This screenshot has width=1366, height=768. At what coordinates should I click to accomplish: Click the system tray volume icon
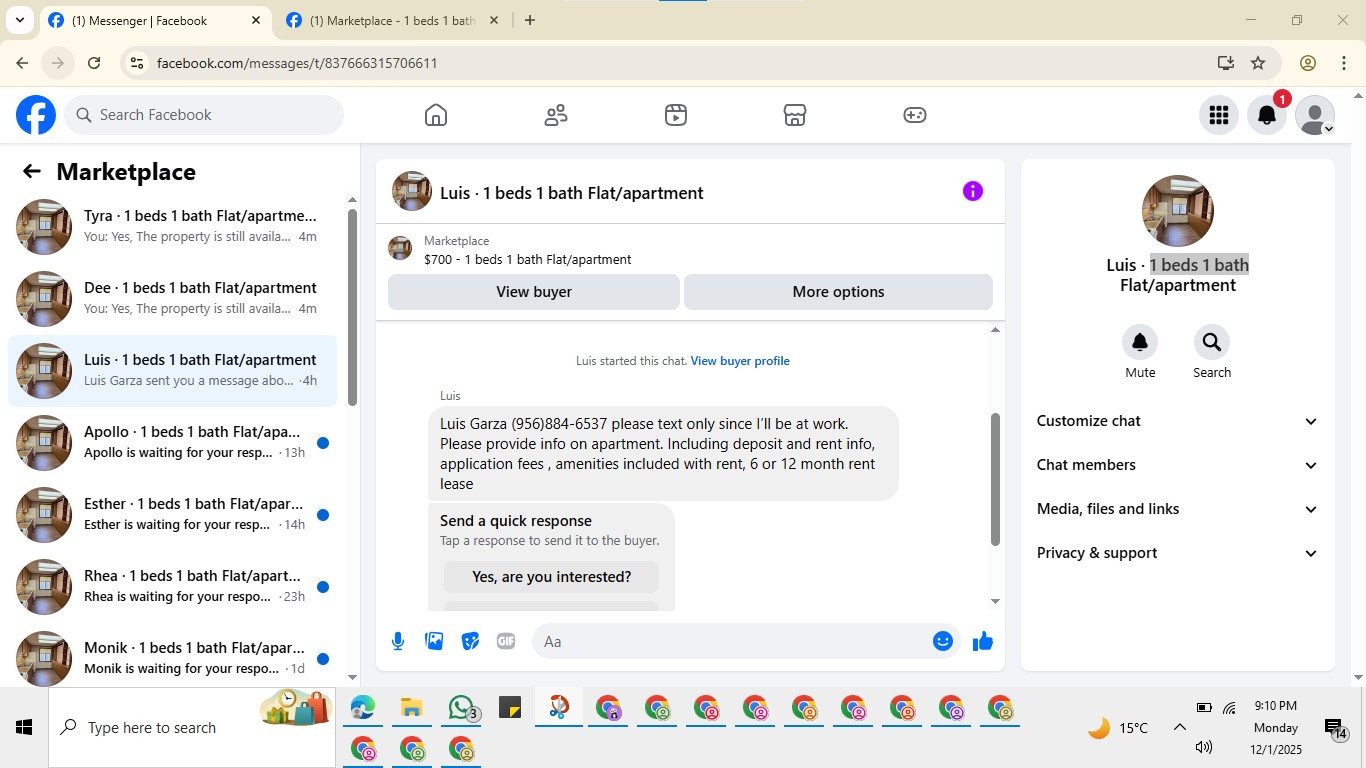click(1204, 747)
